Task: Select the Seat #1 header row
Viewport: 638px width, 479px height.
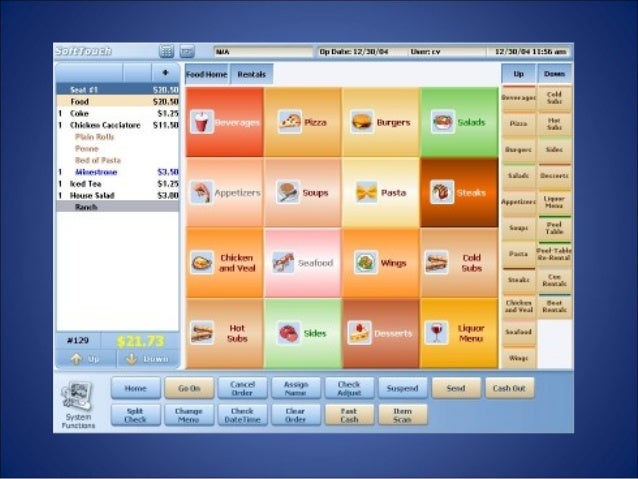Action: tap(118, 90)
